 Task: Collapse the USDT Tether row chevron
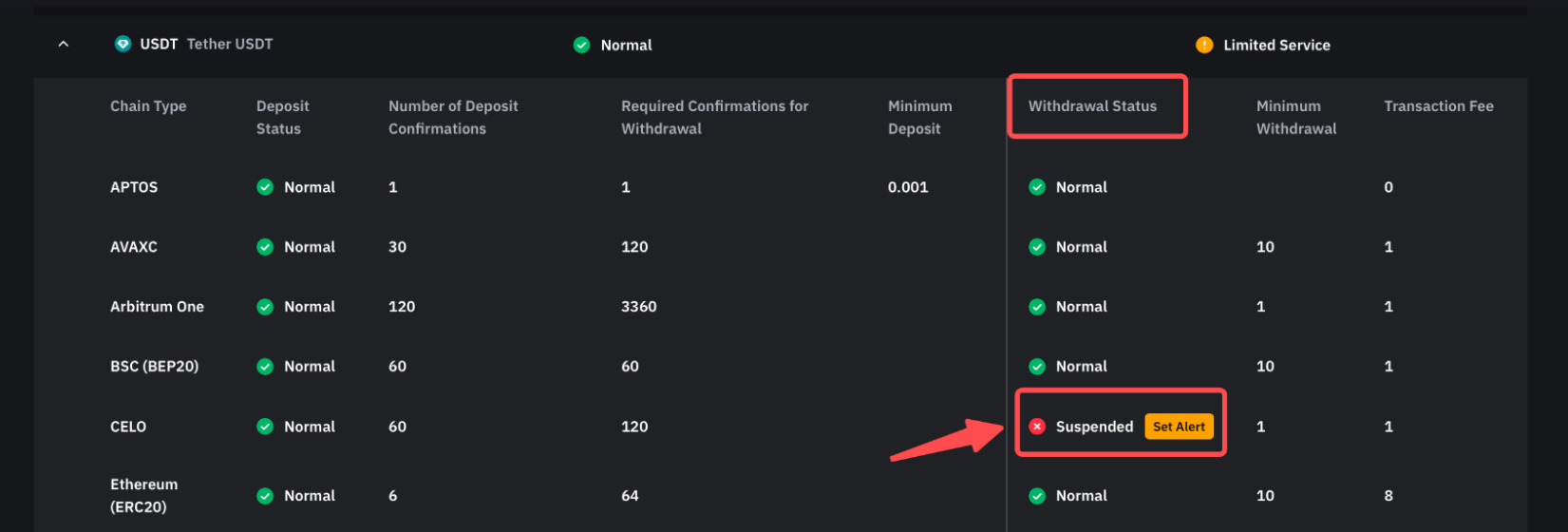click(64, 45)
